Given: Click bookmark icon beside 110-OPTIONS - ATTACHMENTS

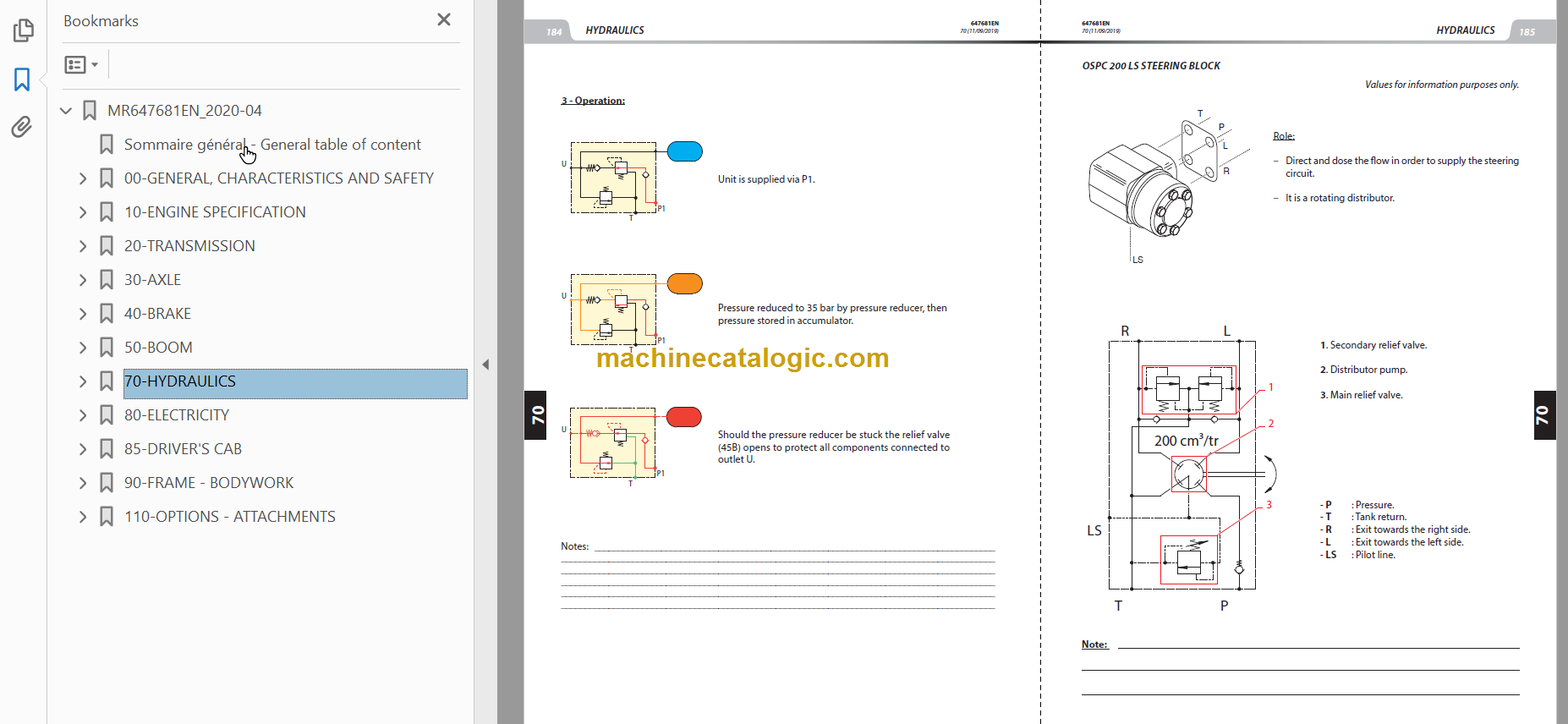Looking at the screenshot, I should click(107, 517).
